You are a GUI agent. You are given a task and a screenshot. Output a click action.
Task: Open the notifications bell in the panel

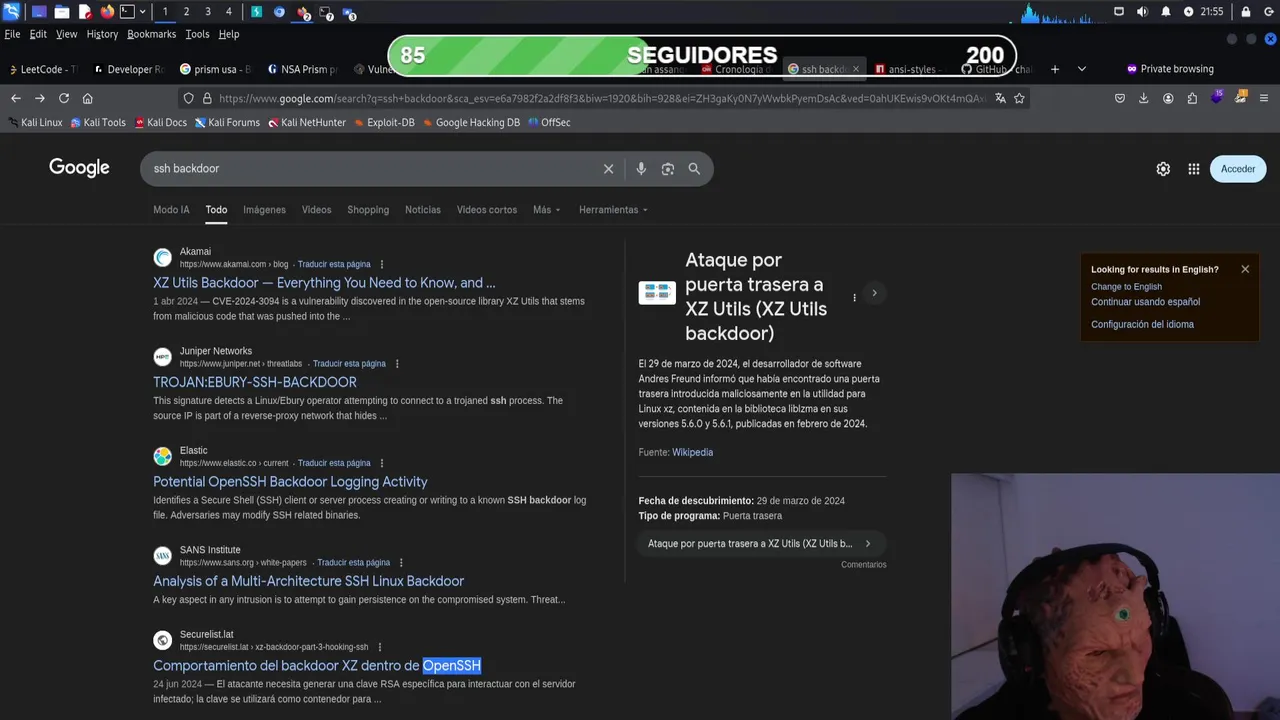pyautogui.click(x=1166, y=12)
